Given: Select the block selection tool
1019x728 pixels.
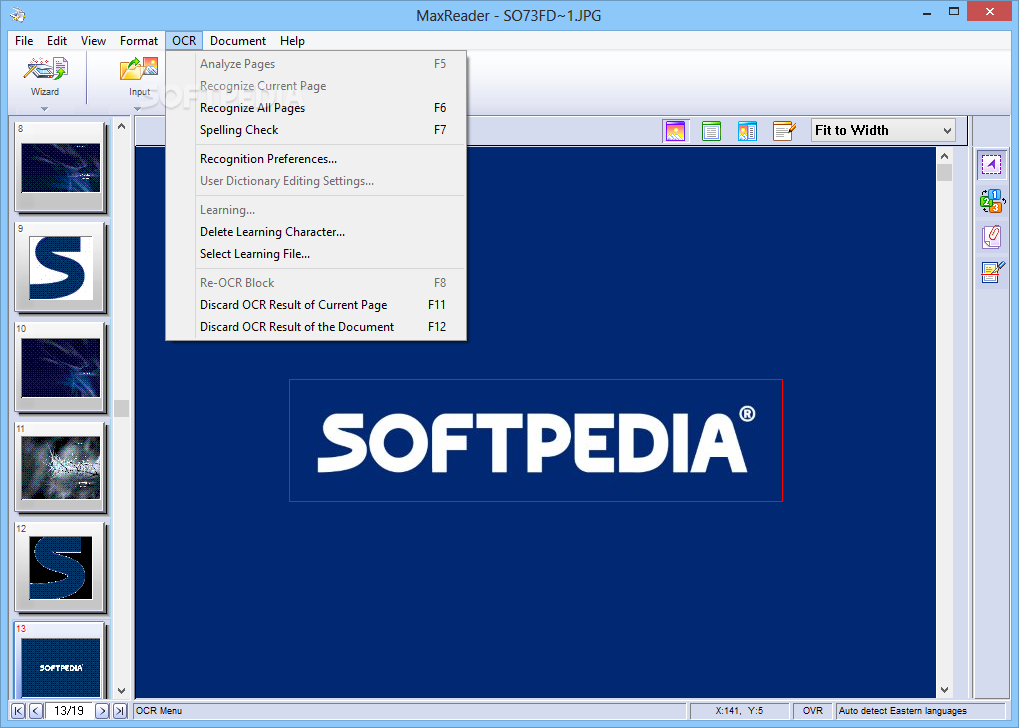Looking at the screenshot, I should [991, 164].
